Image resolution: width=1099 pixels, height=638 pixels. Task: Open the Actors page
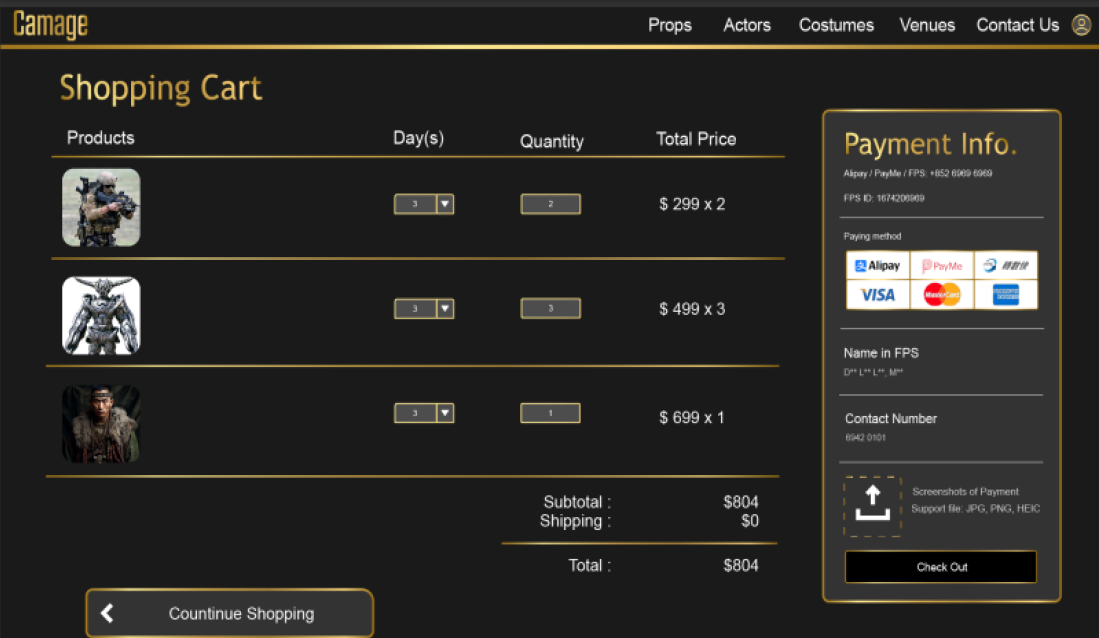(747, 25)
